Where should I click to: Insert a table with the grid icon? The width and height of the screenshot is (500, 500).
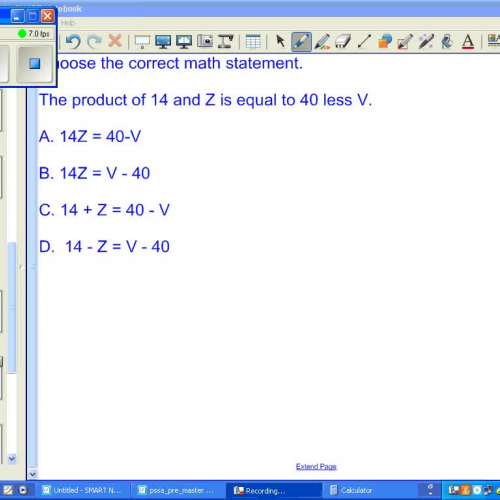click(253, 42)
